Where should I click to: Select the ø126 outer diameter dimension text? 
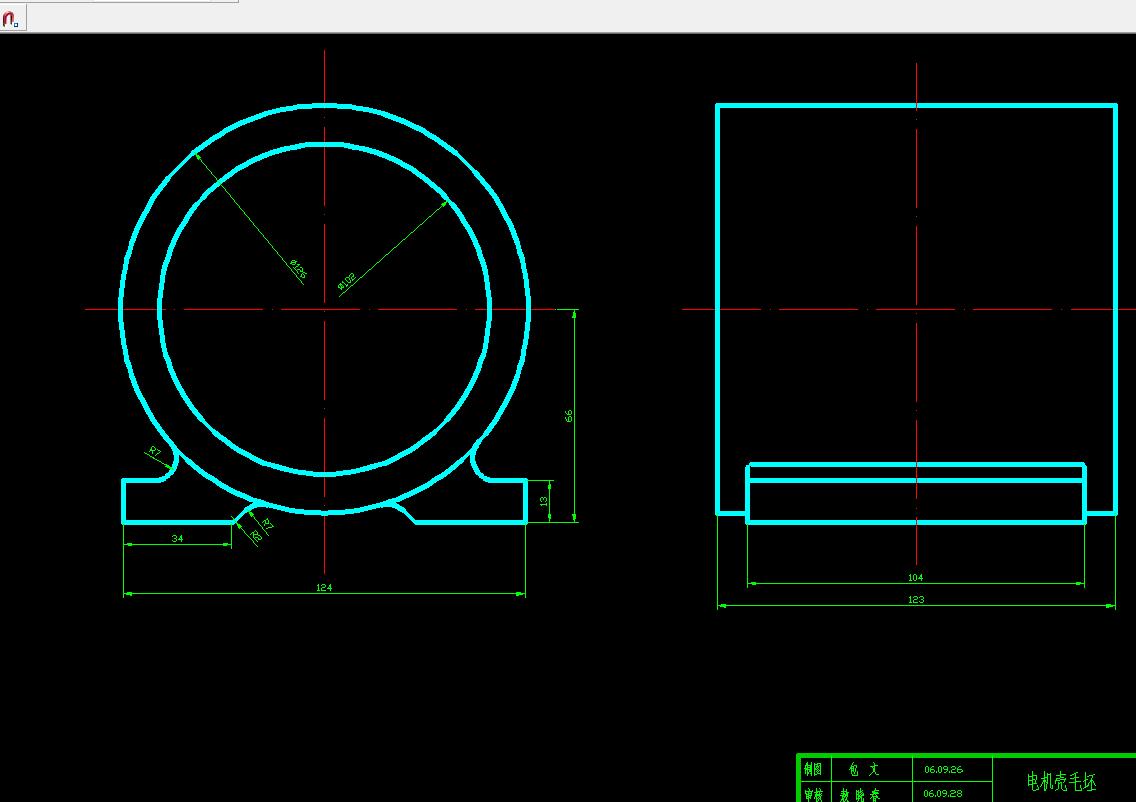[x=298, y=270]
